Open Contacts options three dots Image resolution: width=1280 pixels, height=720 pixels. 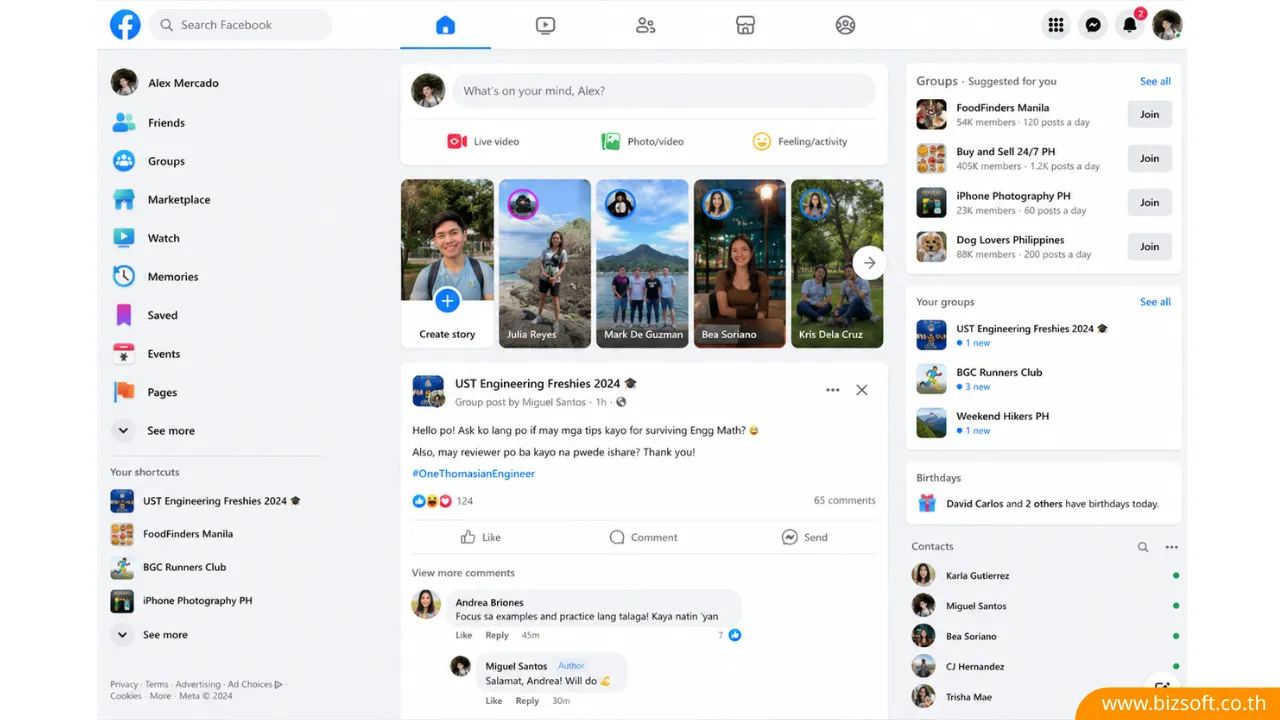[x=1171, y=547]
